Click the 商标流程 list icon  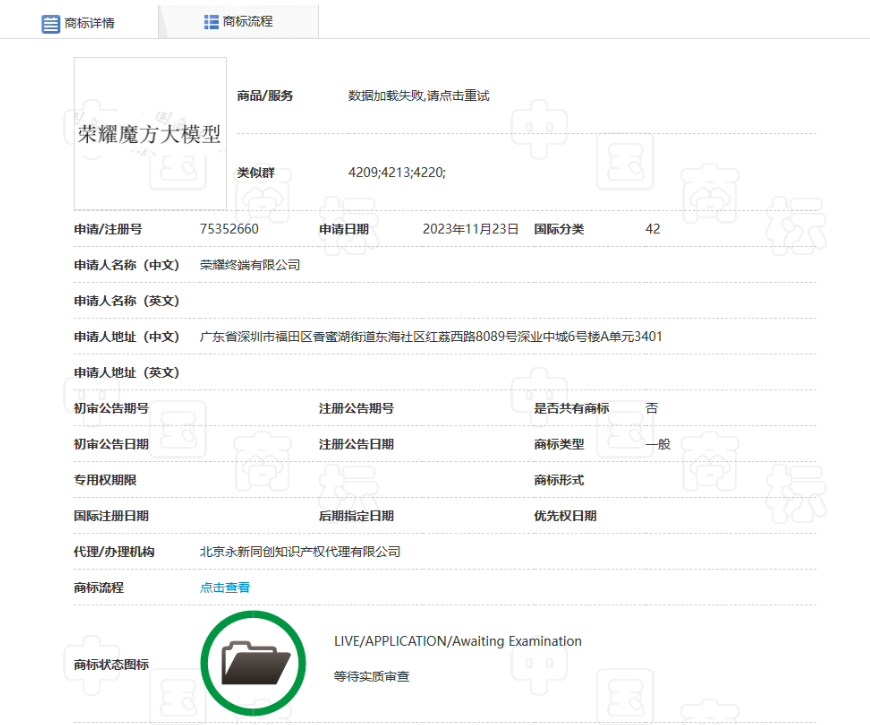pos(211,22)
